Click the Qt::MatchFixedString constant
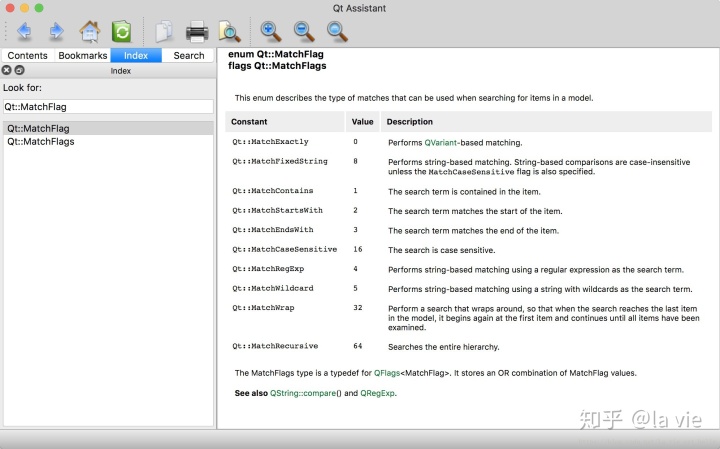Image resolution: width=720 pixels, height=449 pixels. point(280,162)
